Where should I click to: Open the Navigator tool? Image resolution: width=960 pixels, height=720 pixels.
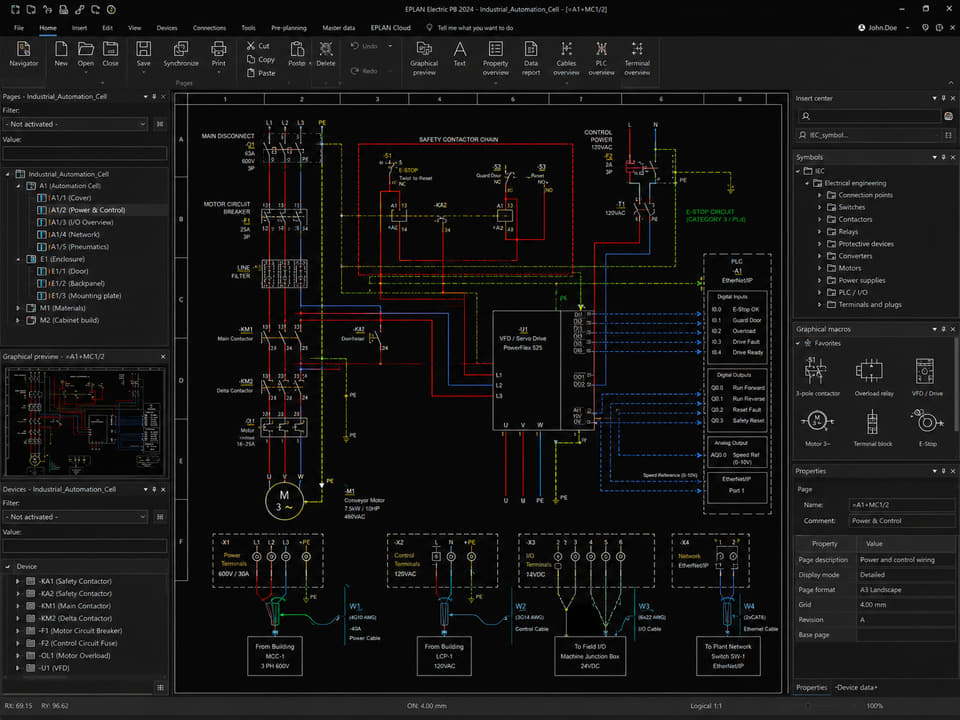coord(23,54)
